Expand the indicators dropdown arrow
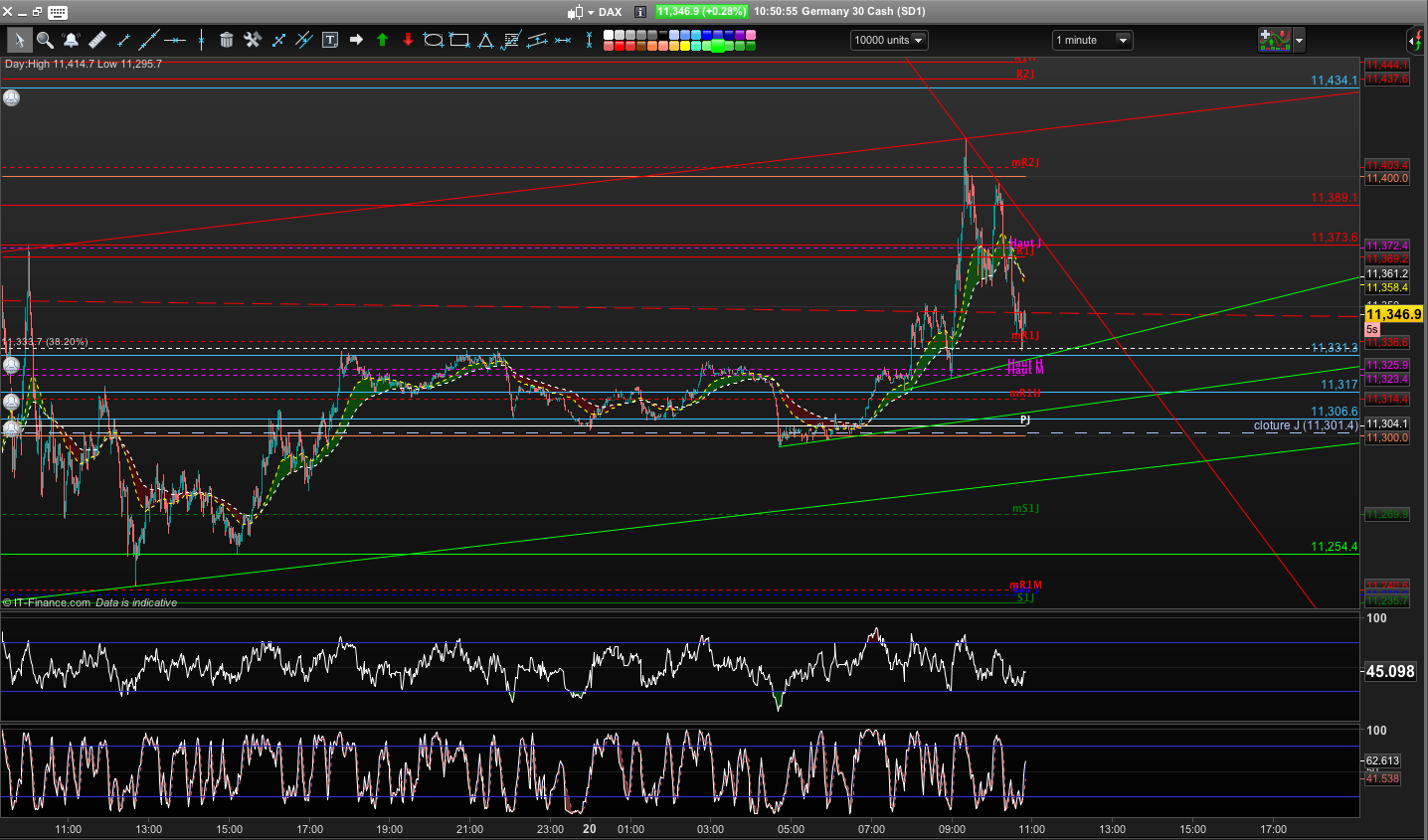This screenshot has height=840, width=1428. click(x=1299, y=41)
